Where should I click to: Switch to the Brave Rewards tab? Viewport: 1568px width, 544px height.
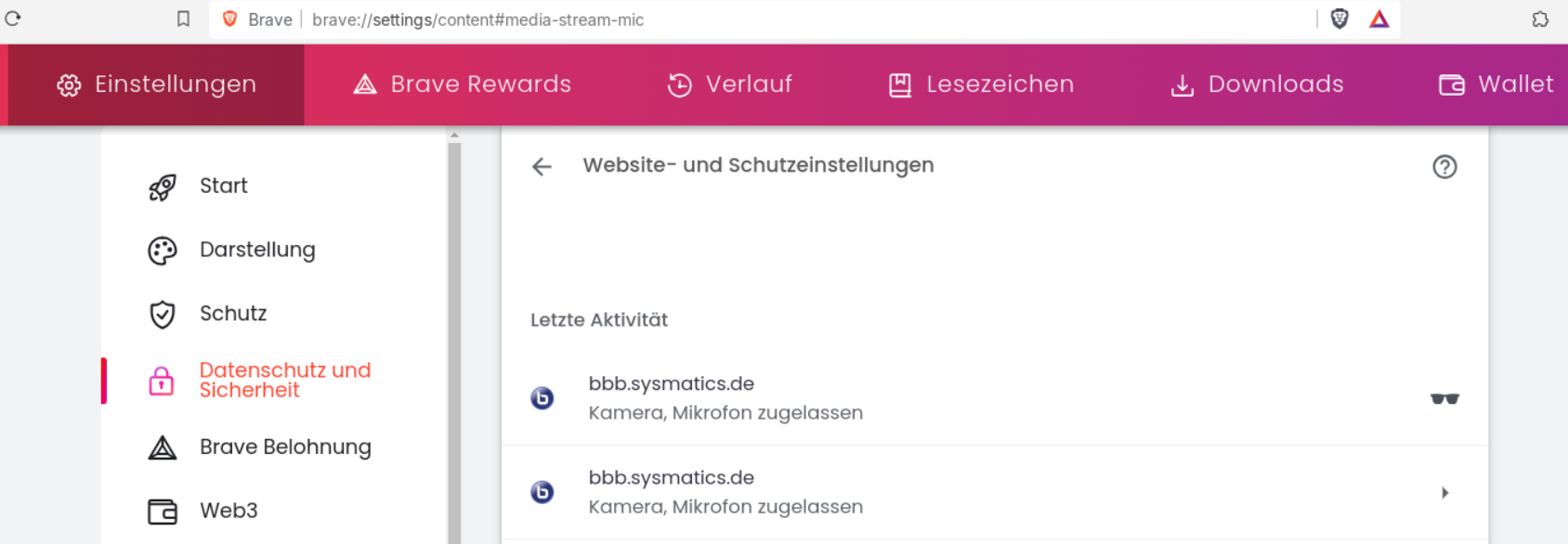tap(463, 84)
